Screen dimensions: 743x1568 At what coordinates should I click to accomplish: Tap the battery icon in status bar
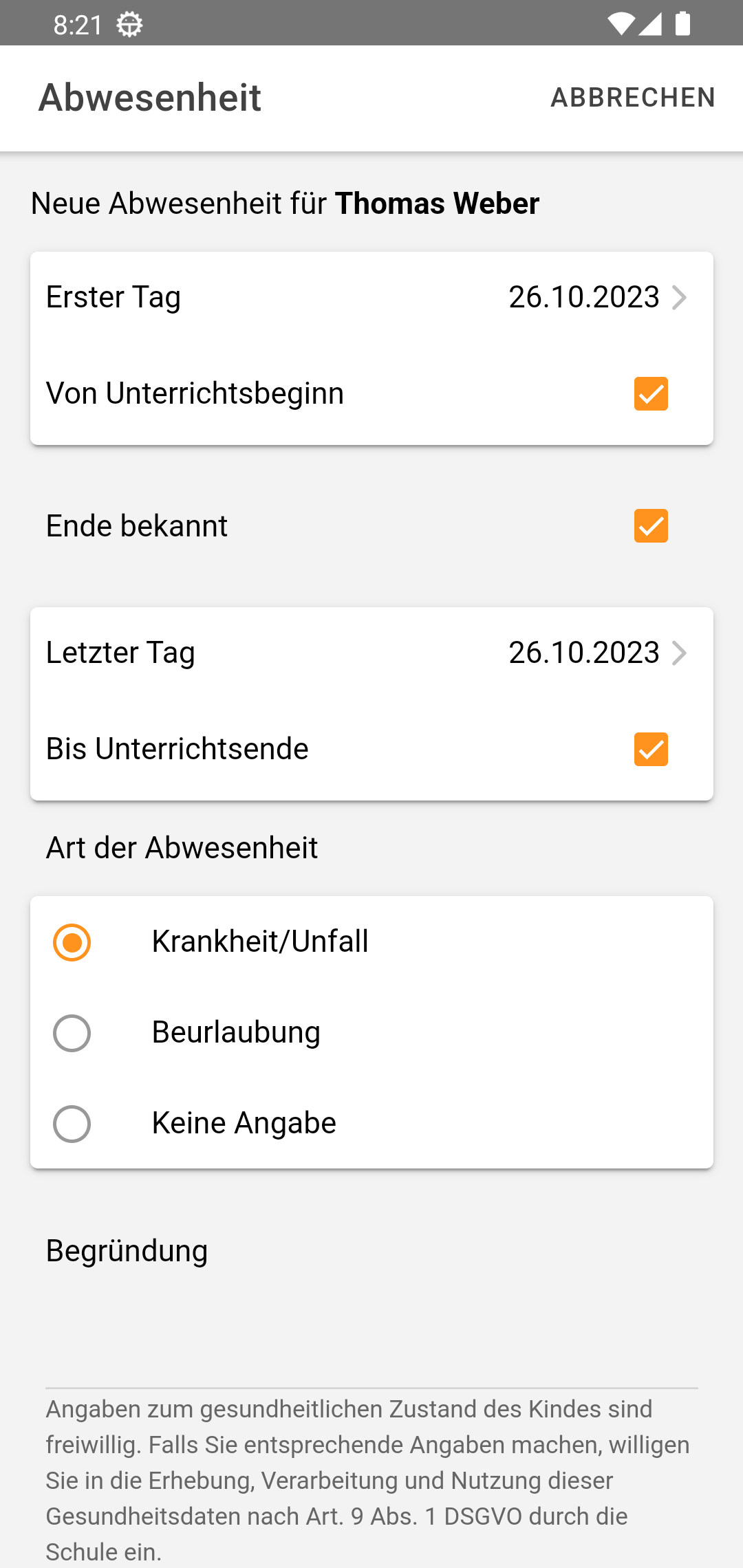pos(682,24)
